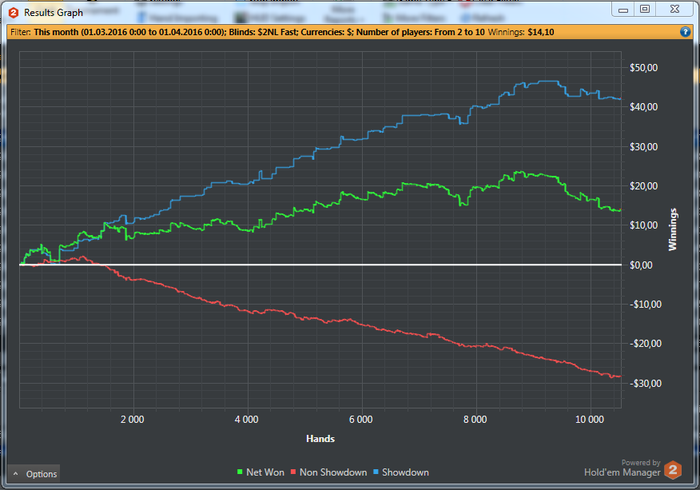This screenshot has width=700, height=490.
Task: Click the $0,00 axis label
Action: tap(641, 265)
